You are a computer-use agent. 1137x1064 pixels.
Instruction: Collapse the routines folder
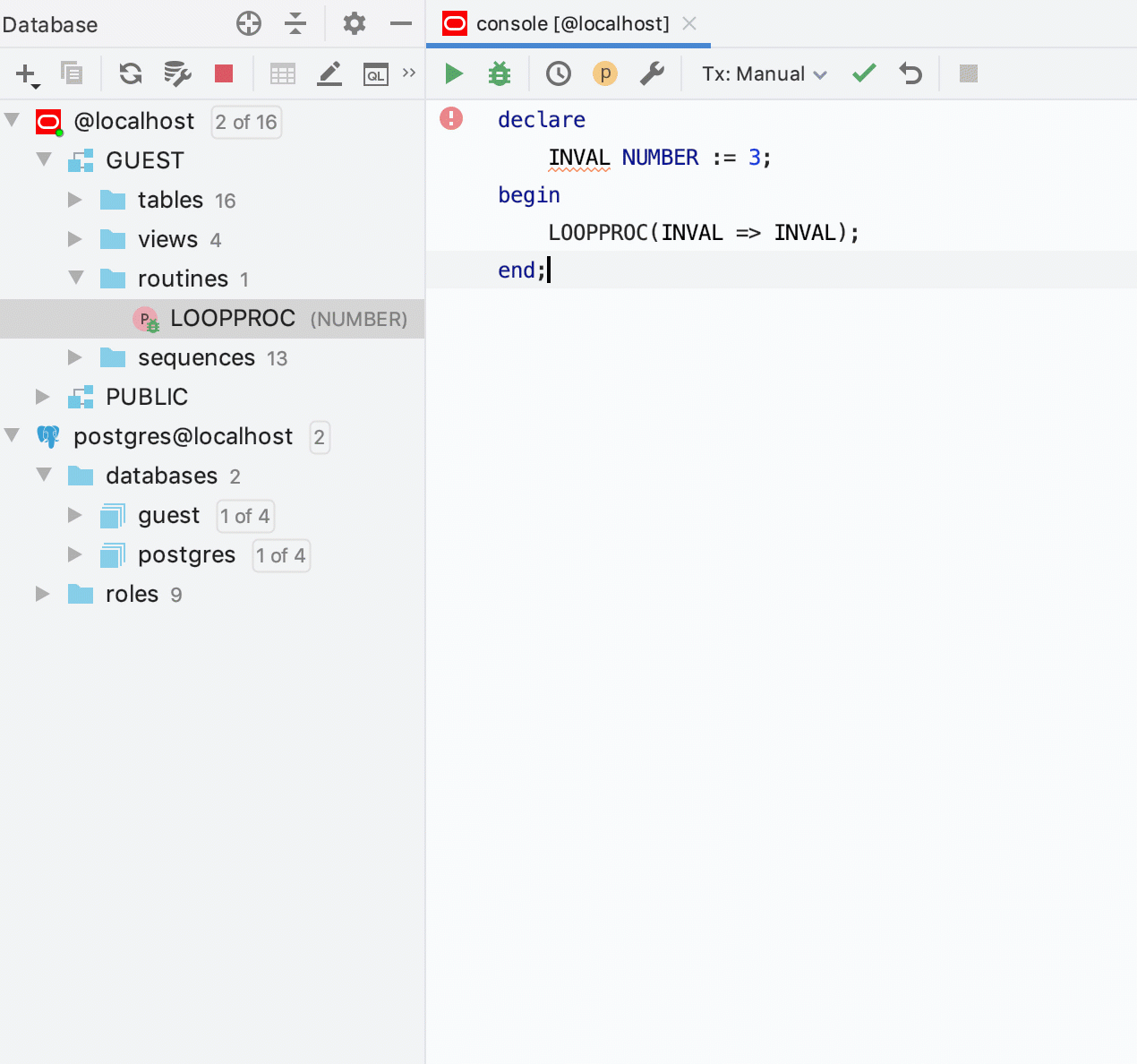(76, 279)
